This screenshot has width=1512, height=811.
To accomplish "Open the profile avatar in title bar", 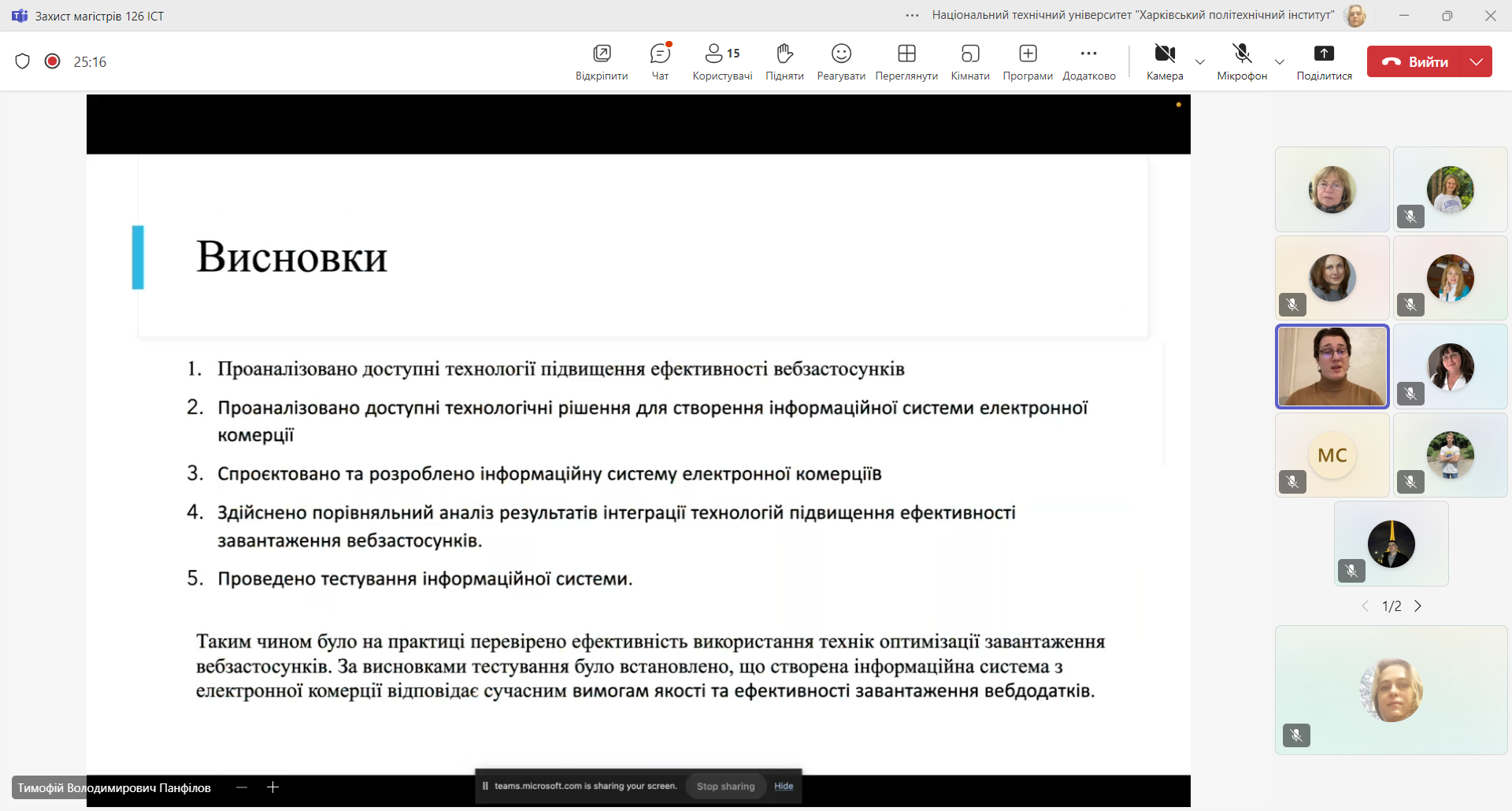I will 1355,16.
